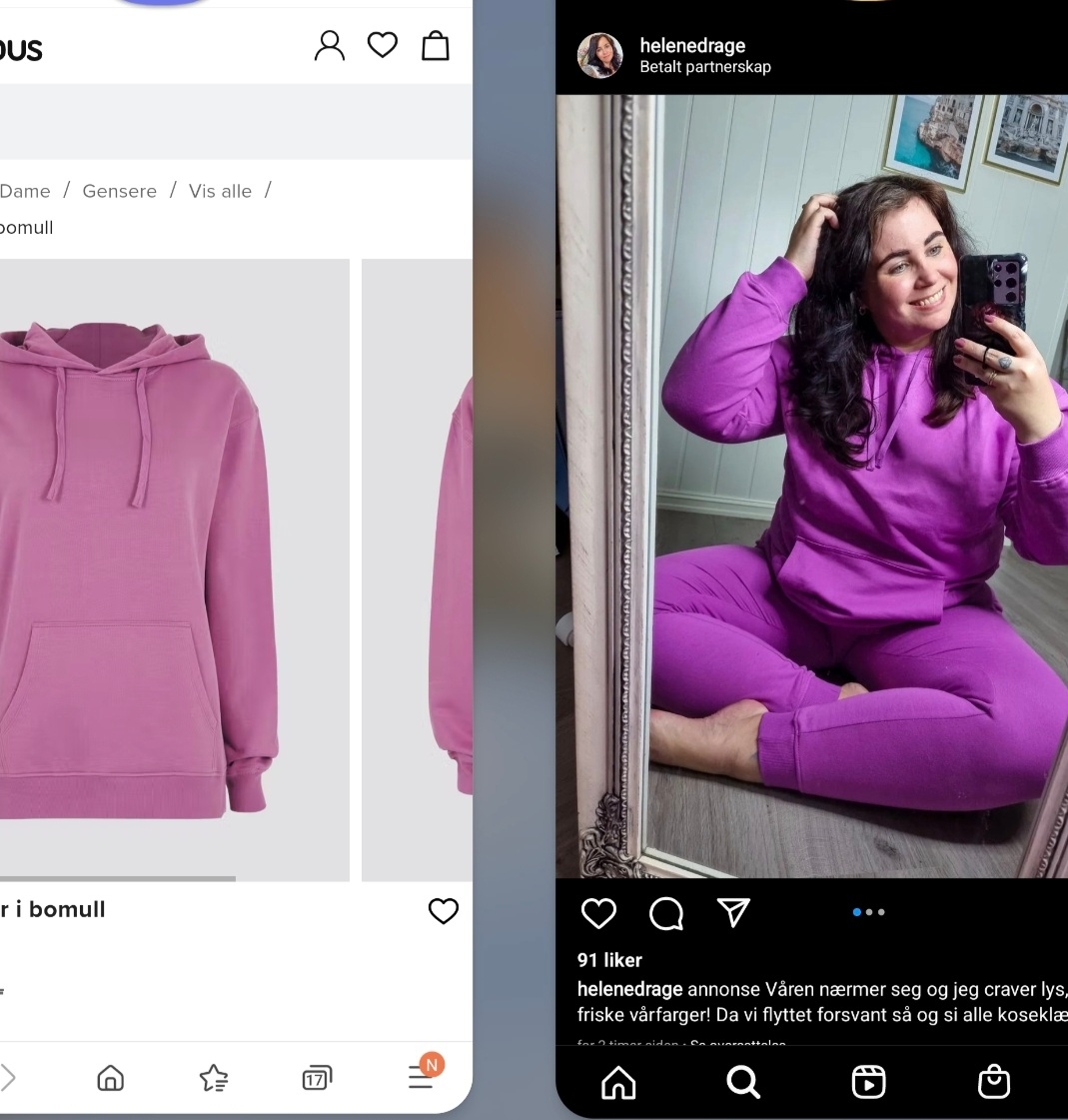Open the Dame breadcrumb category

tap(25, 192)
